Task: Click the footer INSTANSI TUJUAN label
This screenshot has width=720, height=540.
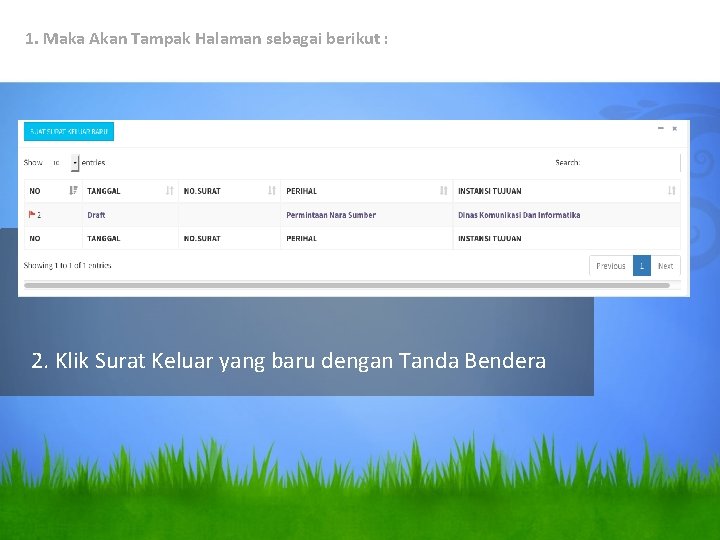Action: coord(489,238)
